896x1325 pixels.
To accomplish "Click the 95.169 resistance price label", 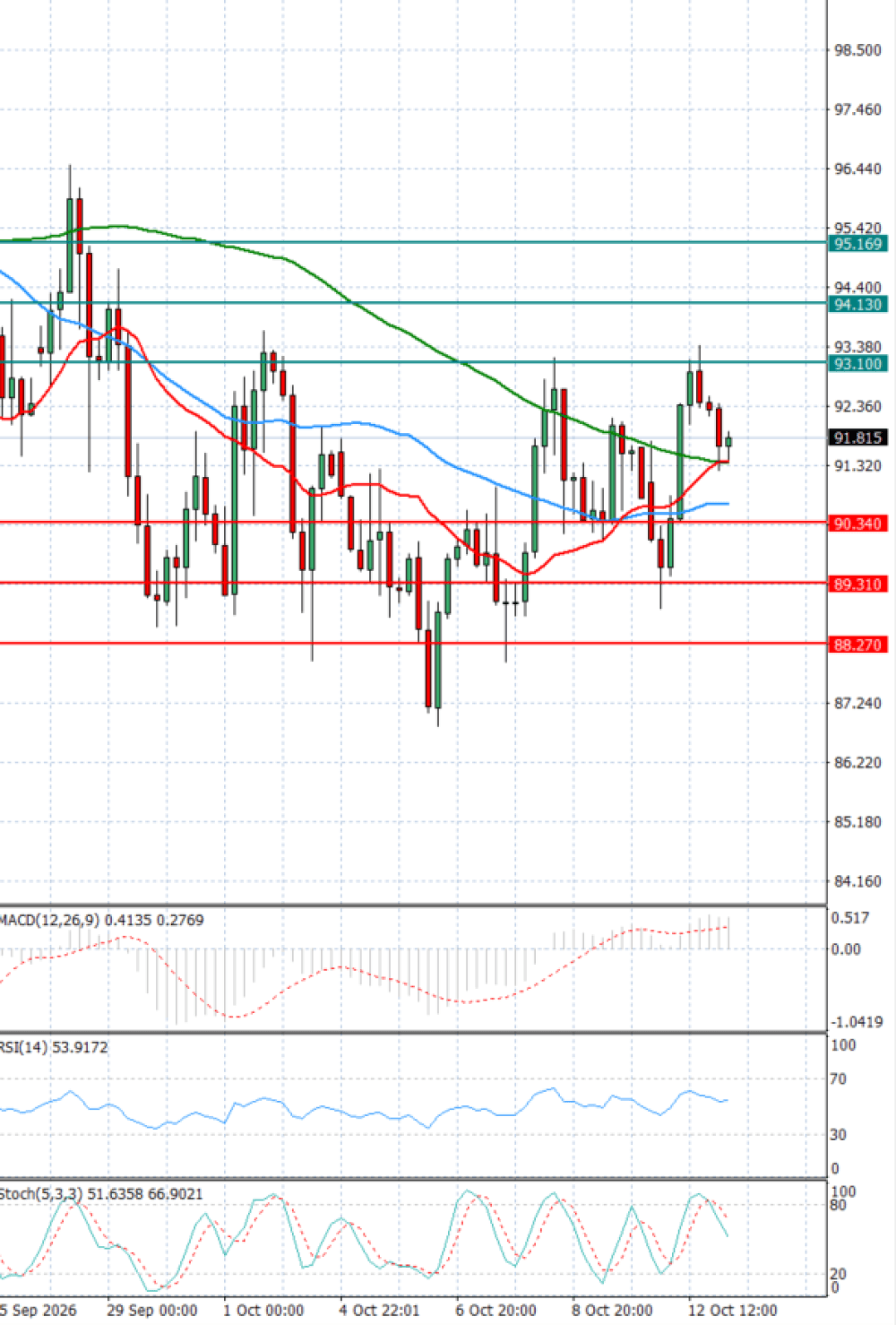I will pos(858,244).
